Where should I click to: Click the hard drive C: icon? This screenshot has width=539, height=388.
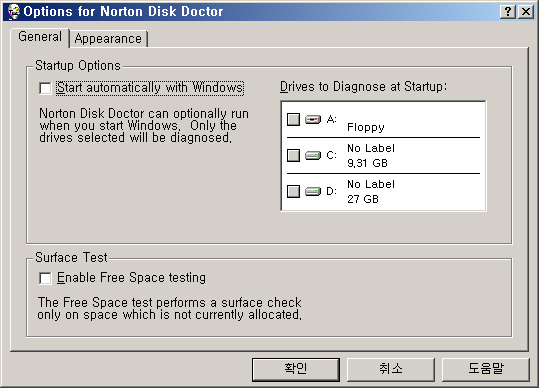click(x=313, y=155)
